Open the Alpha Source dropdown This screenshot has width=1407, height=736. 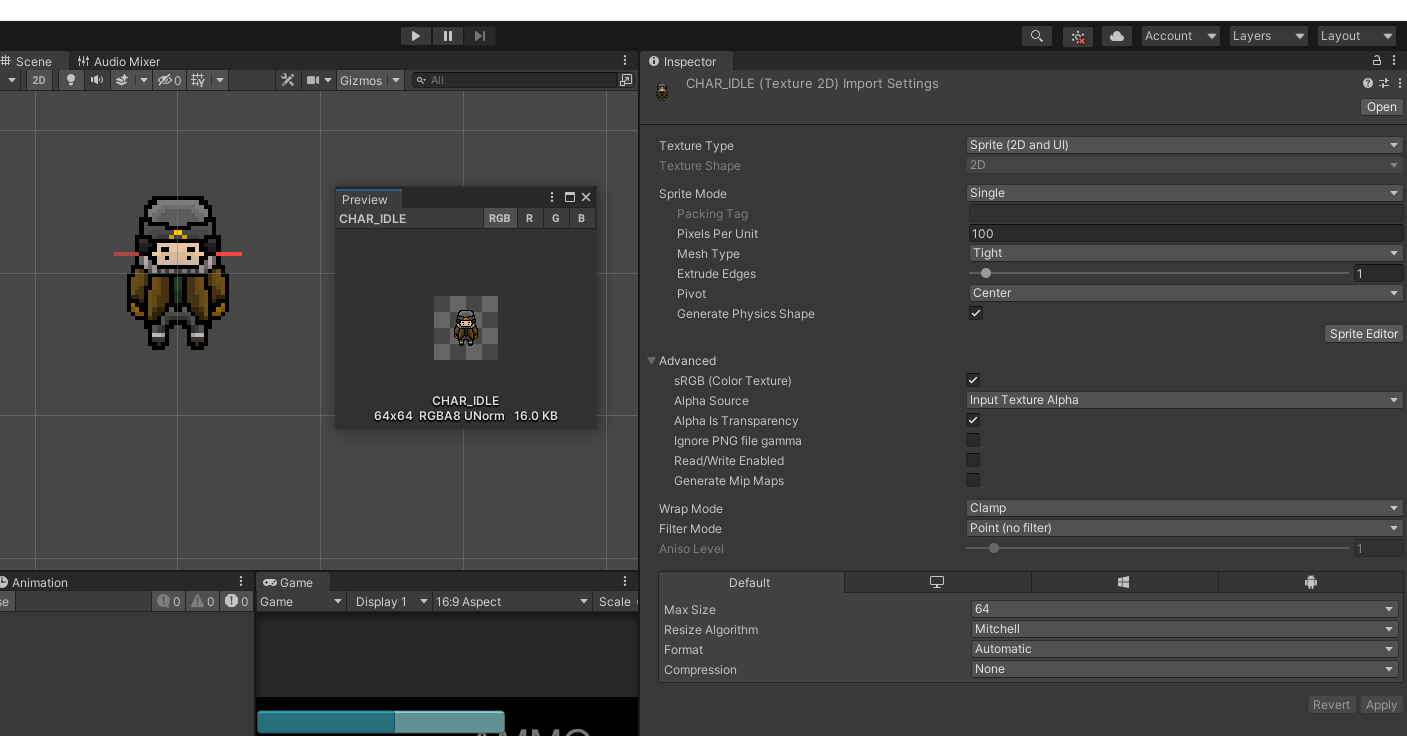click(1184, 400)
